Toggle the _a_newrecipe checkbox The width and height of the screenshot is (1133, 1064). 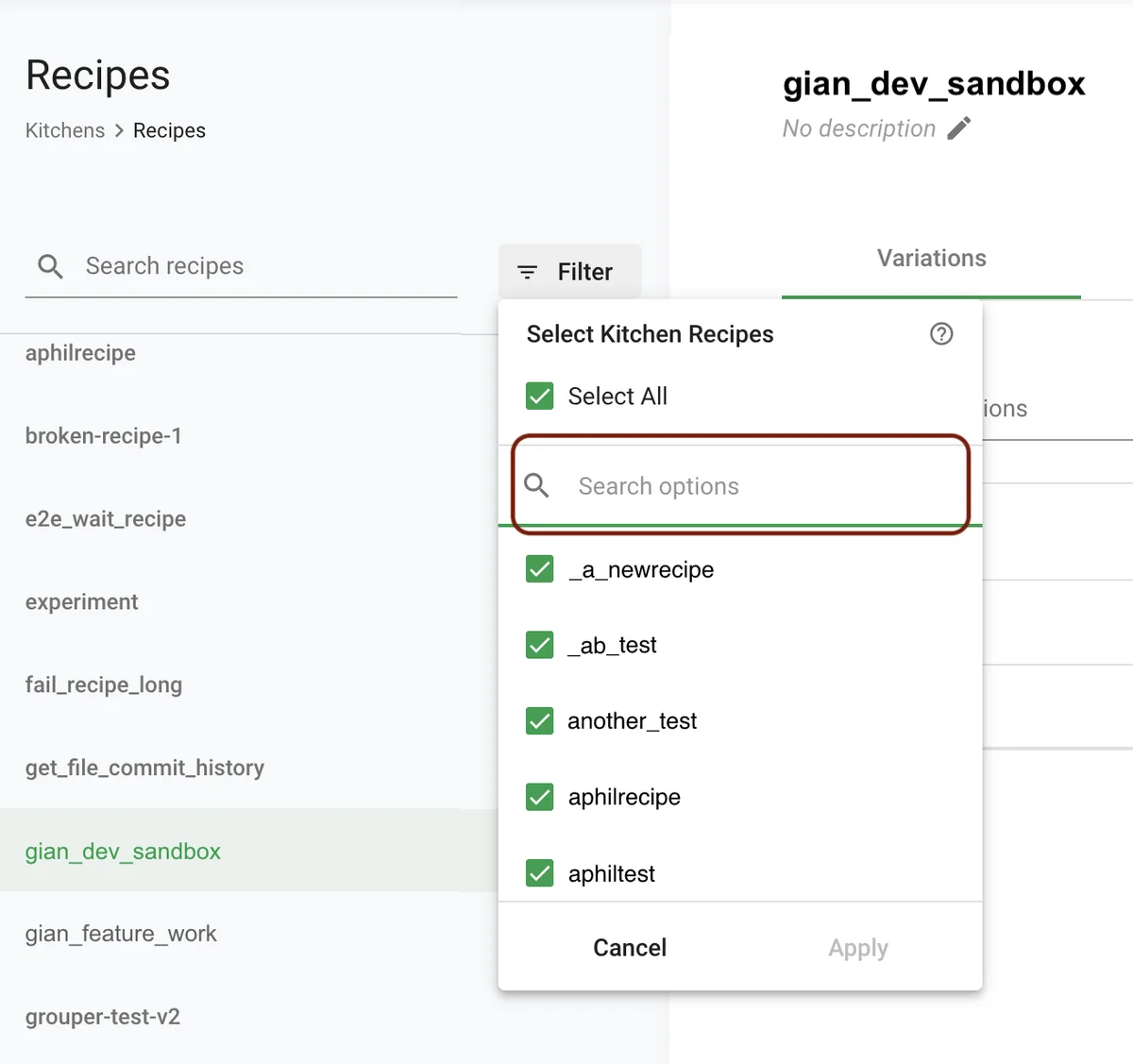(x=540, y=569)
